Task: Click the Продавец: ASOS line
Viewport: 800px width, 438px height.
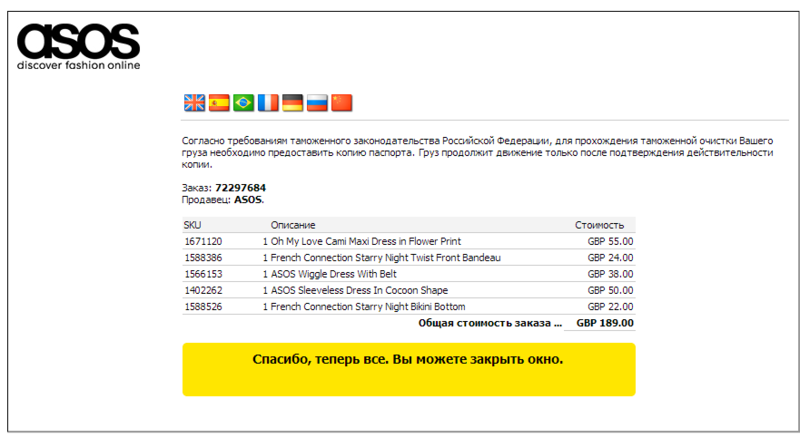Action: pyautogui.click(x=223, y=200)
